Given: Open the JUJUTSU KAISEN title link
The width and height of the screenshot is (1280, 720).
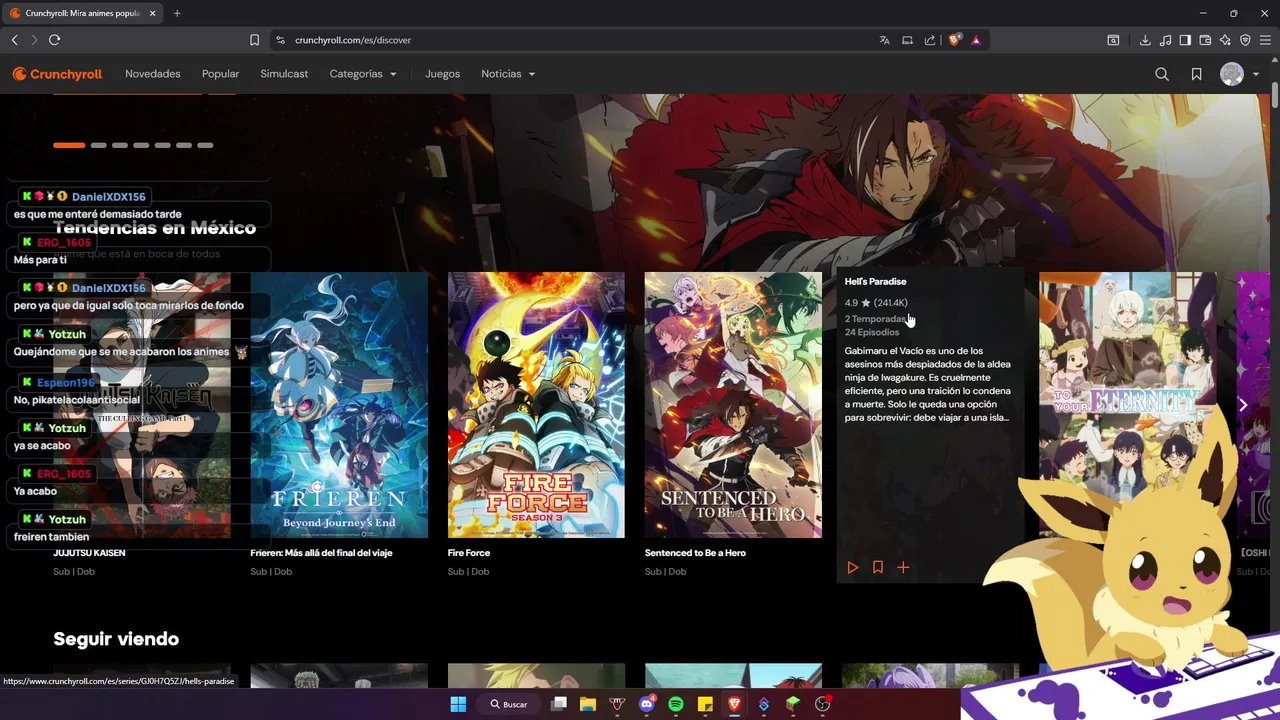Looking at the screenshot, I should tap(89, 553).
